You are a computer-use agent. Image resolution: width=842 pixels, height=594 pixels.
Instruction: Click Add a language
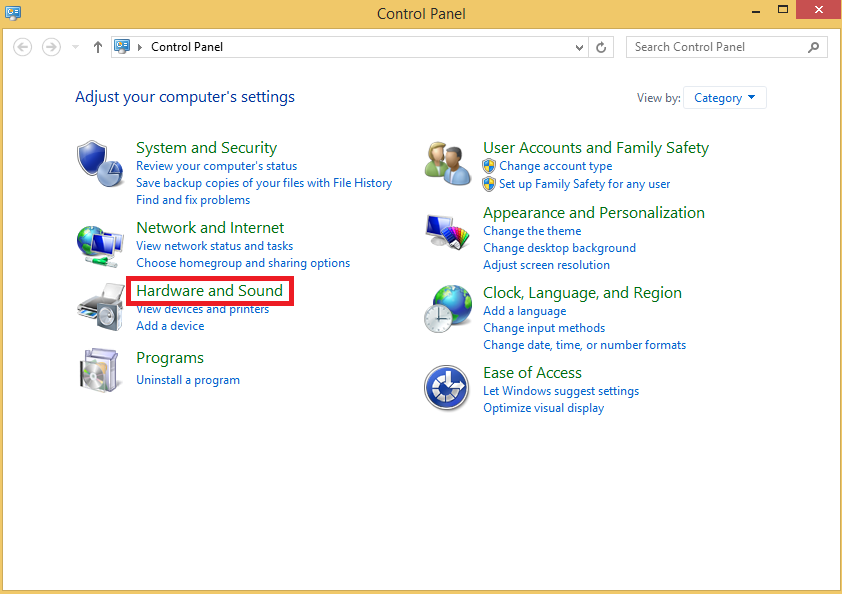pos(525,311)
